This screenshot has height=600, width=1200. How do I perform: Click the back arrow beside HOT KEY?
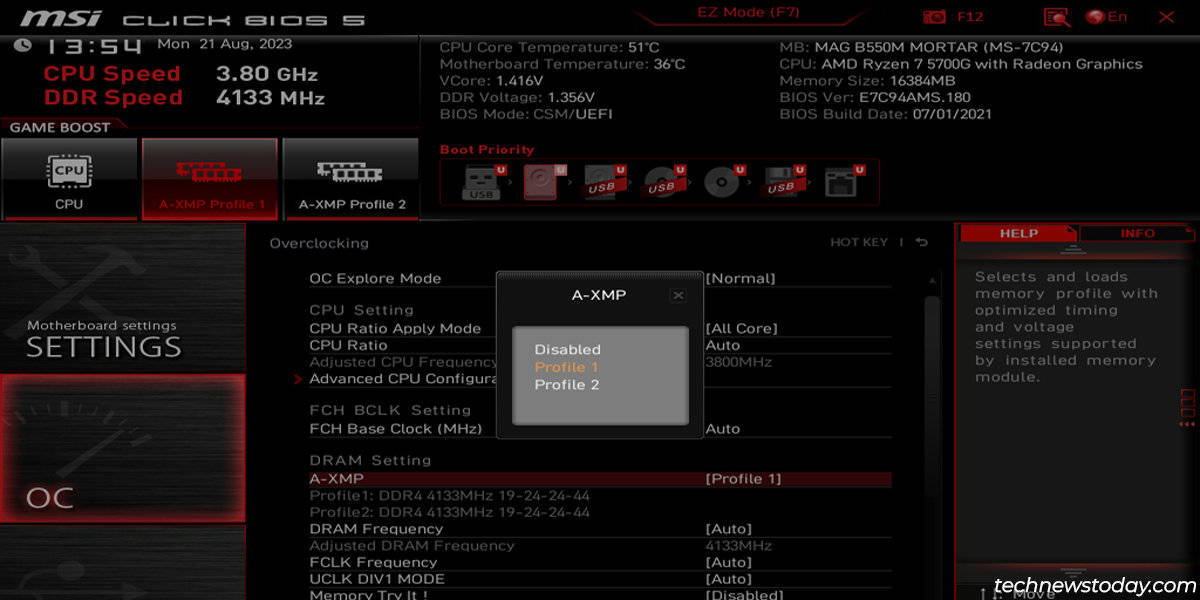[x=922, y=243]
